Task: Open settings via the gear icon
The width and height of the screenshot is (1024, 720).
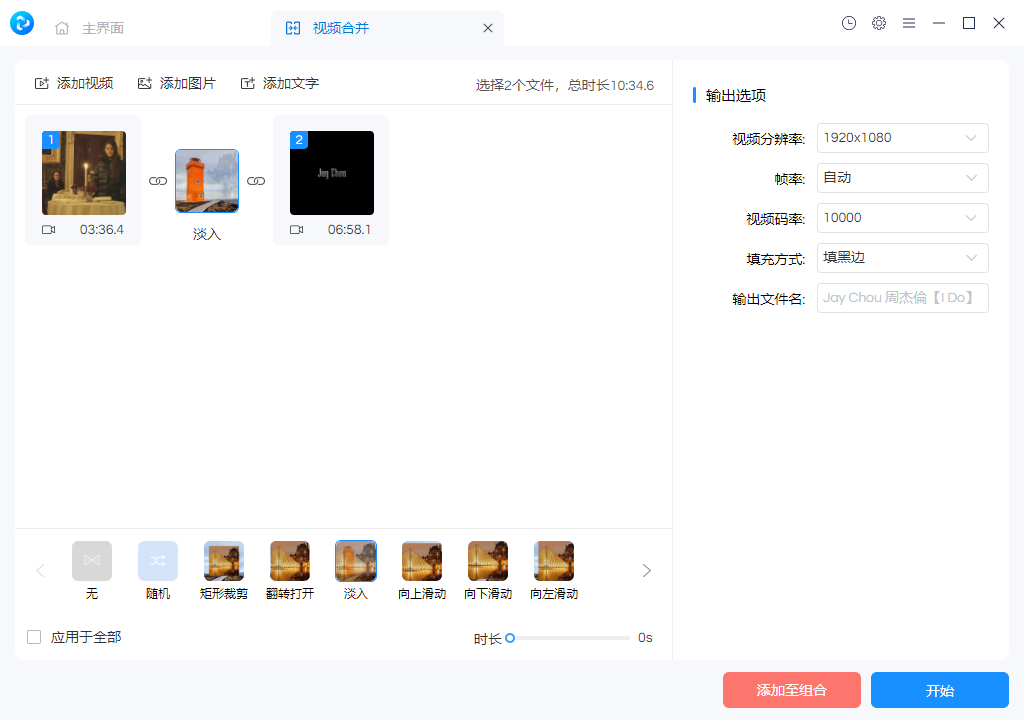Action: pos(879,23)
